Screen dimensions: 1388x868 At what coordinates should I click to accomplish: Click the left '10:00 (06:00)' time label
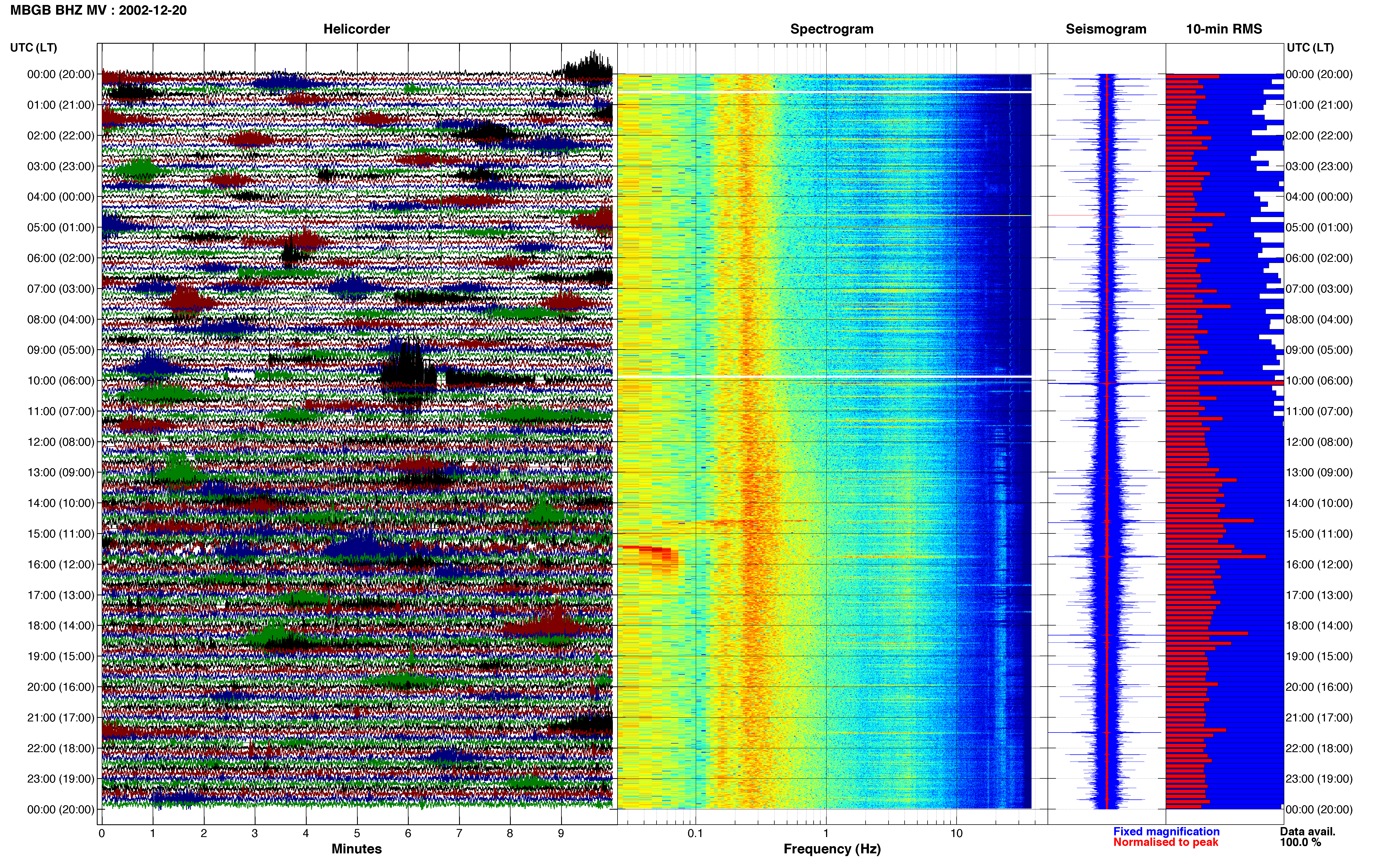tap(61, 380)
